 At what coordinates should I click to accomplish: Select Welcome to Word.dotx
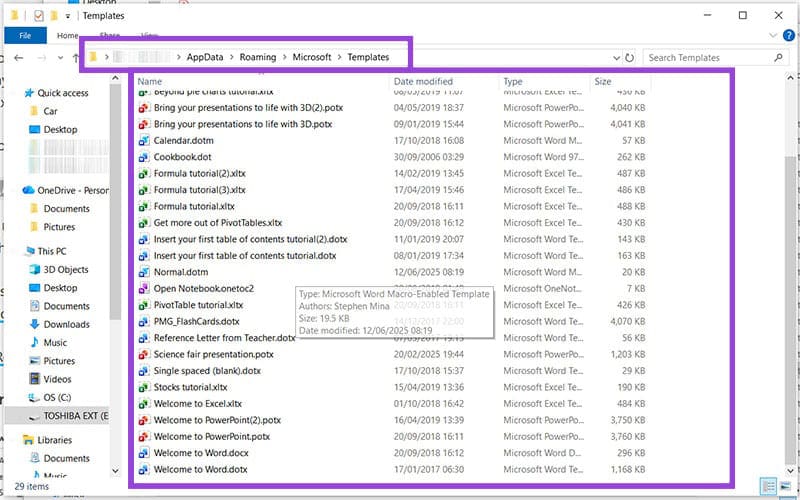click(201, 469)
